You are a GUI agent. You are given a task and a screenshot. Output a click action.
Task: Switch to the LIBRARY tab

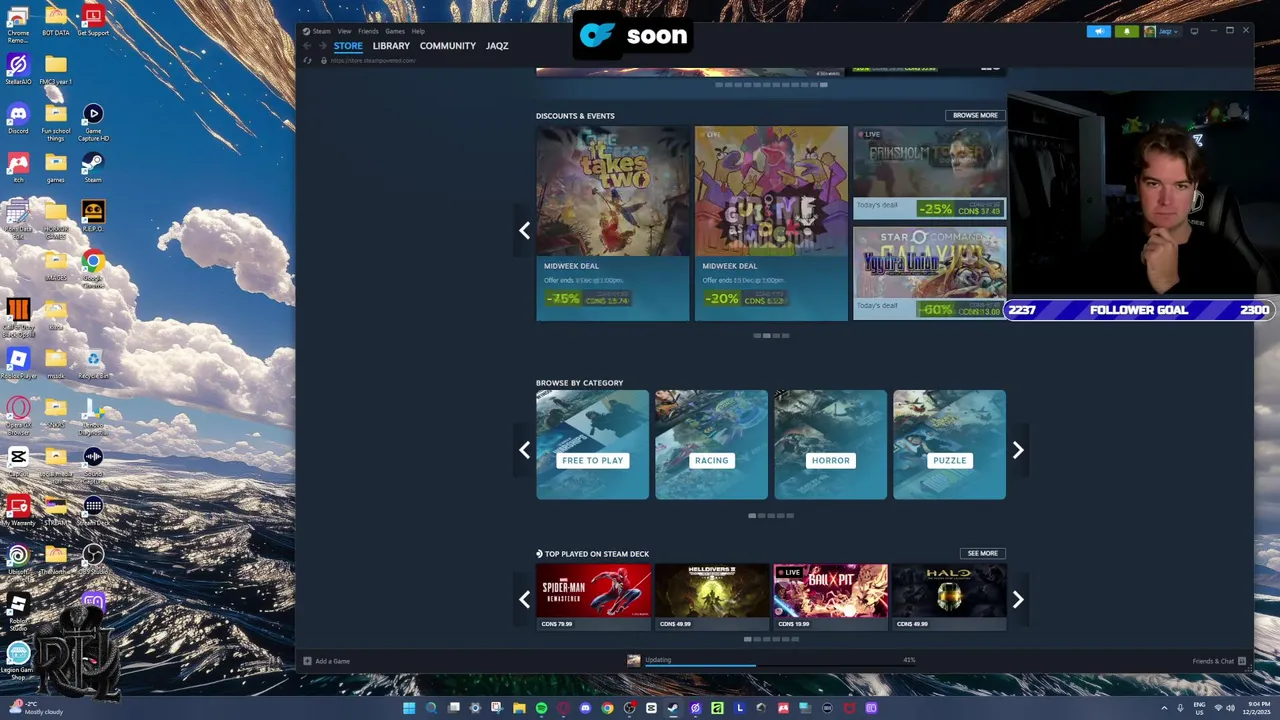coord(391,46)
